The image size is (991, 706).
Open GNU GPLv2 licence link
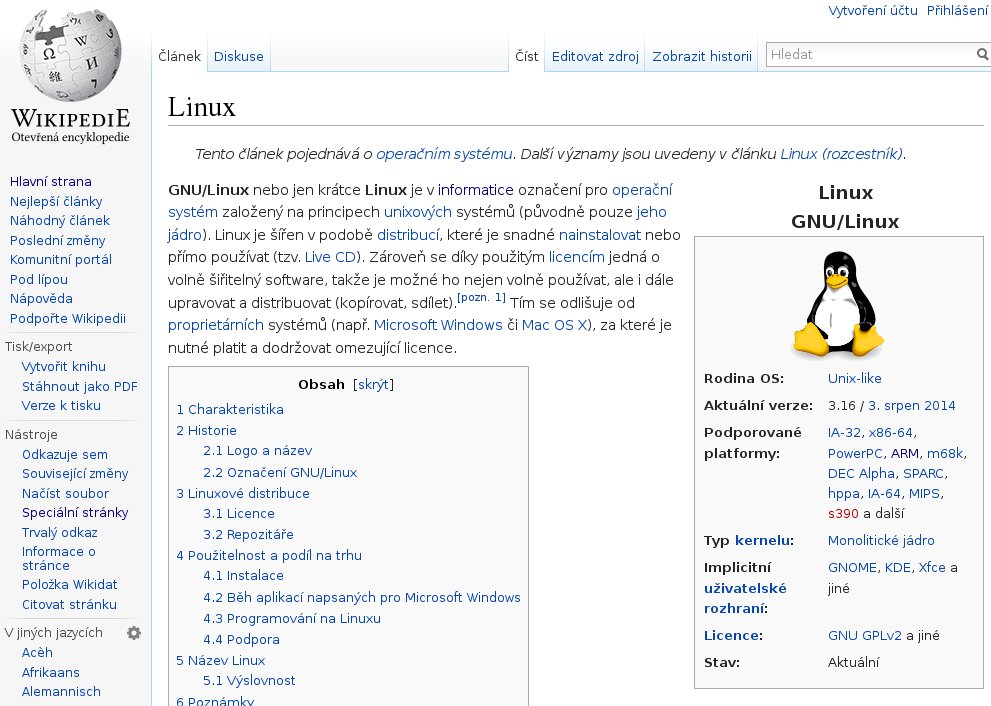point(865,635)
